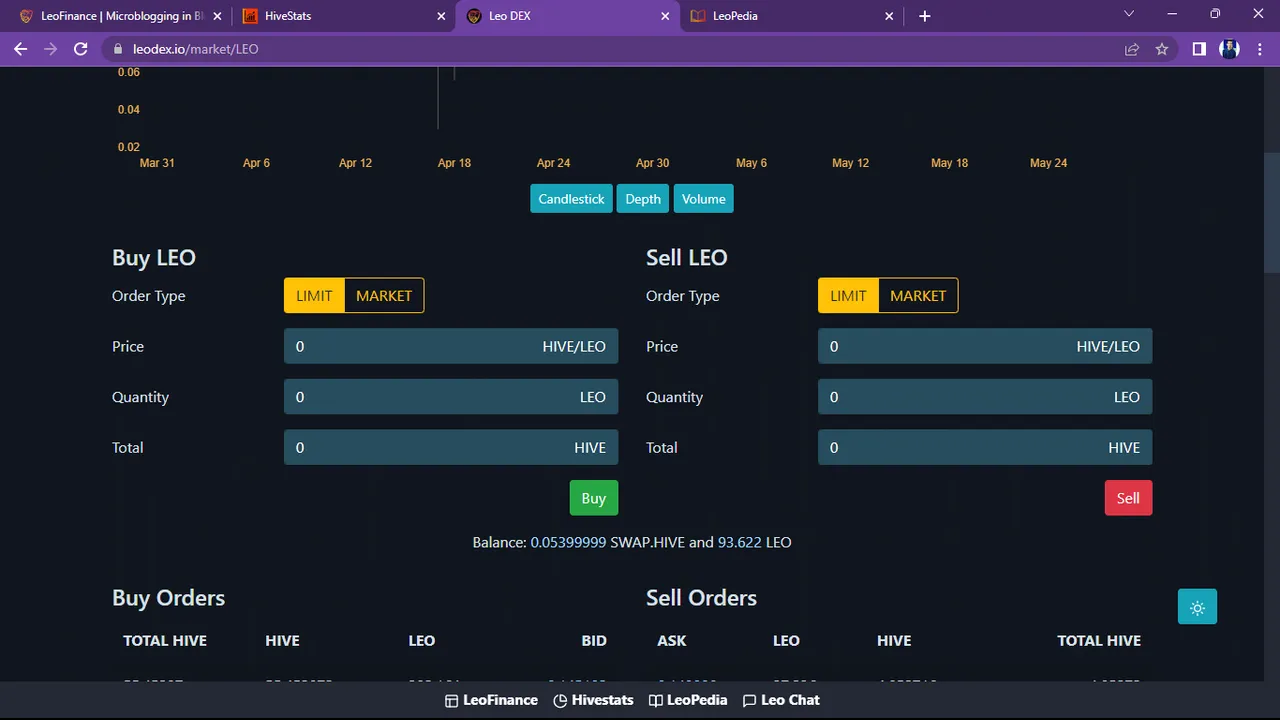Click the Apr 18 chart axis label

coord(454,163)
